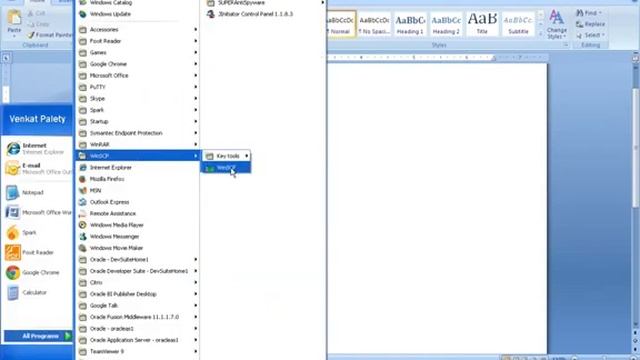
Task: Open Mozilla Firefox from All Programs
Action: [x=138, y=179]
